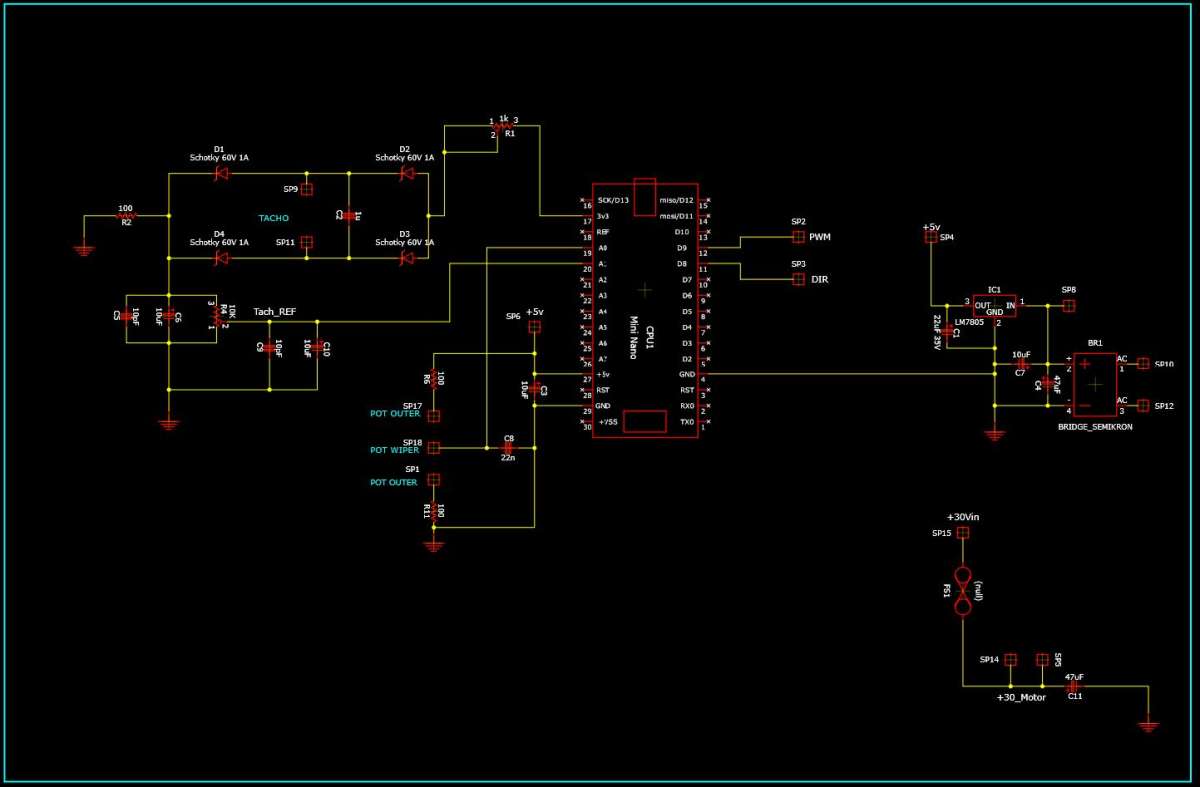The width and height of the screenshot is (1200, 787).
Task: Select the C3 10uF capacitor
Action: click(x=534, y=388)
